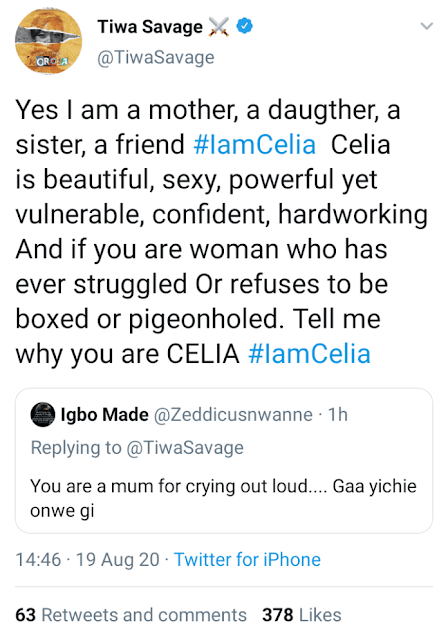Click the main tweet body text
This screenshot has height=640, width=448.
click(x=222, y=231)
